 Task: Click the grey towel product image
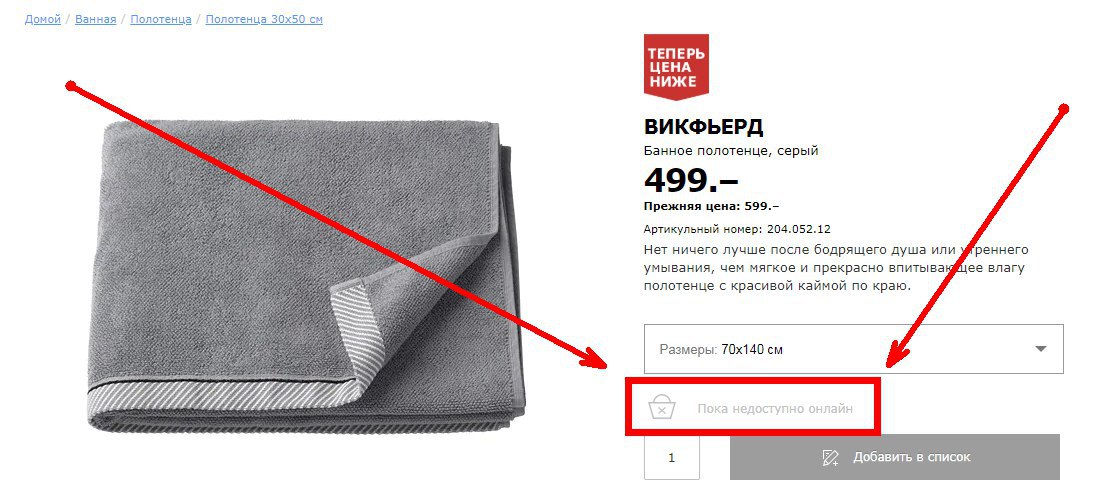307,275
